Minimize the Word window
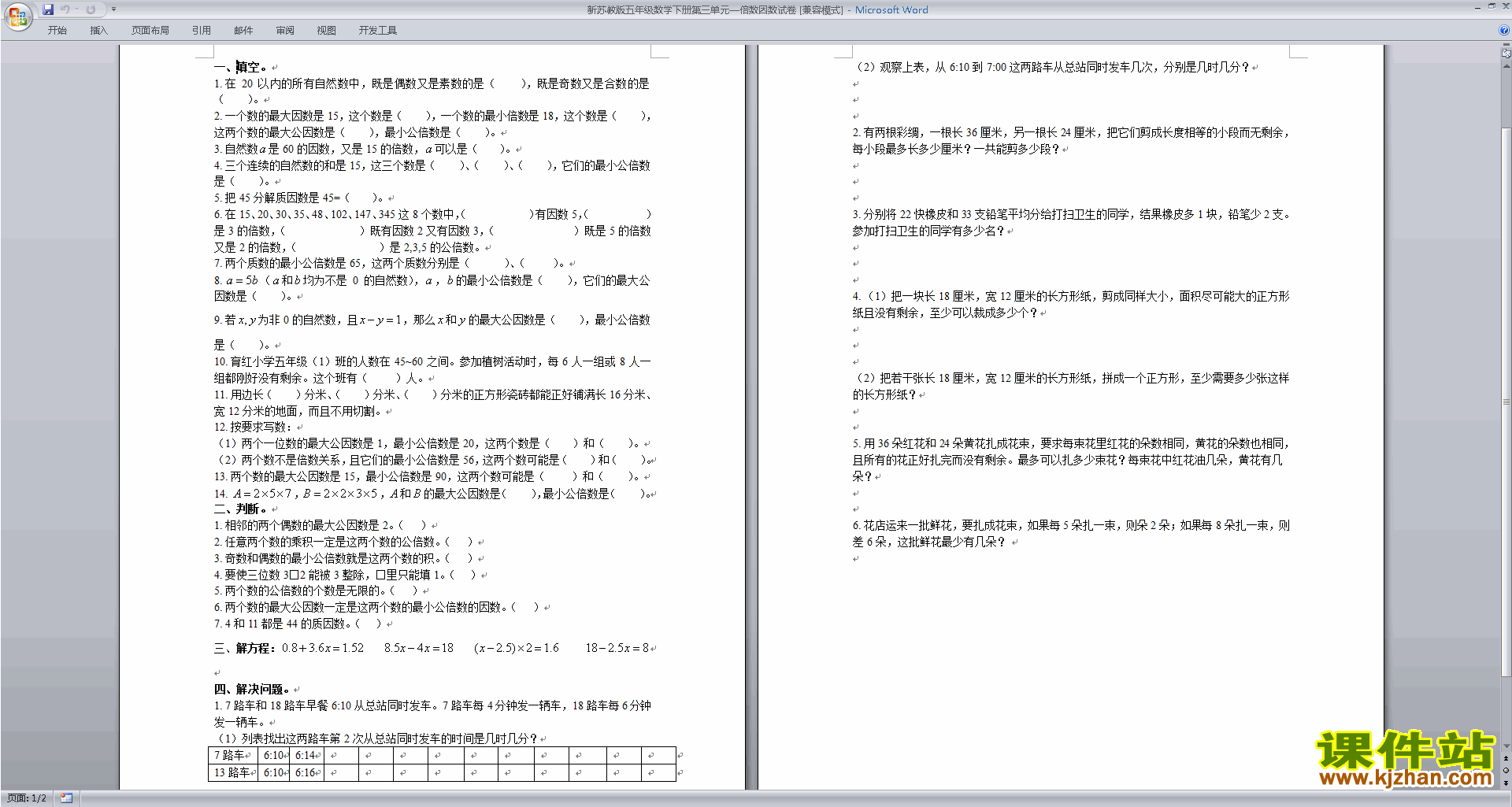Viewport: 1512px width, 807px height. point(1477,7)
